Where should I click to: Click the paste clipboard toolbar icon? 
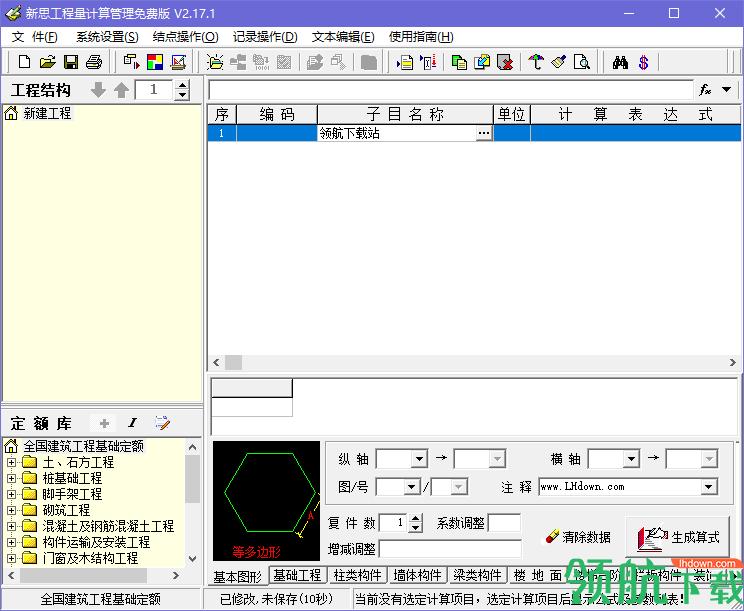482,62
